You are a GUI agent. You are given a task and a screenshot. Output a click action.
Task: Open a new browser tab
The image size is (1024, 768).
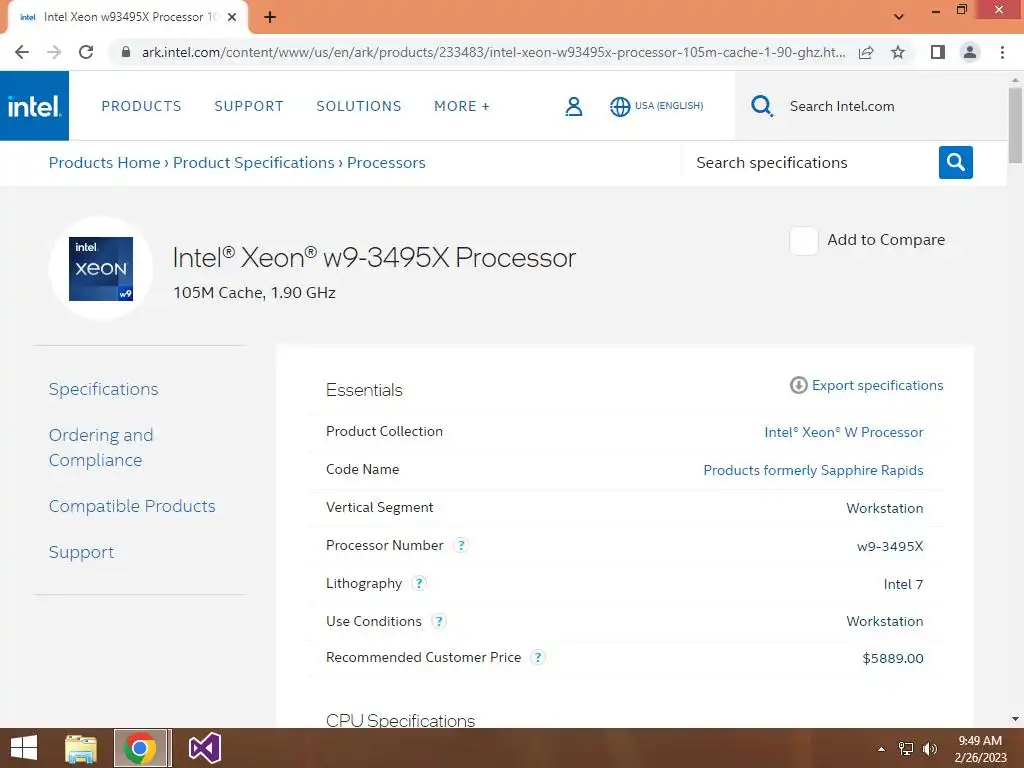[x=270, y=17]
